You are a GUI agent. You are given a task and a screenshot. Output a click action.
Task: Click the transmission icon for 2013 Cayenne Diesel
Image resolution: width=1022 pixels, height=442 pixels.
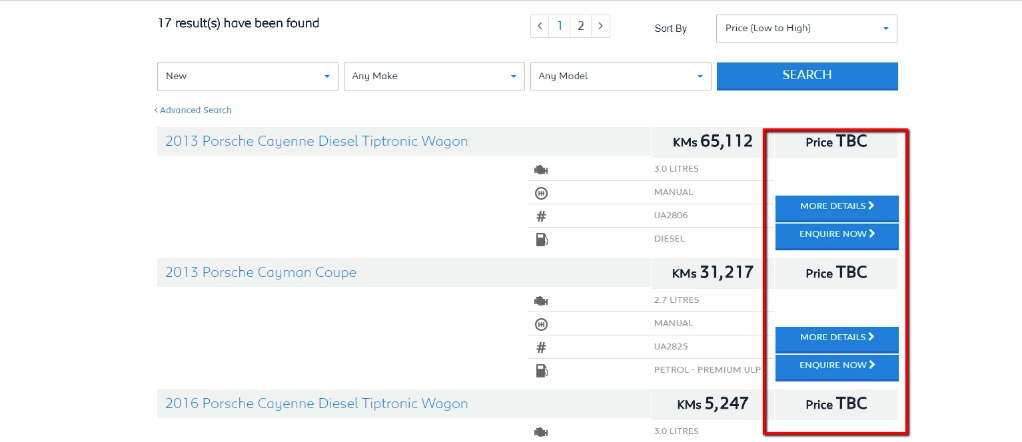coord(541,193)
